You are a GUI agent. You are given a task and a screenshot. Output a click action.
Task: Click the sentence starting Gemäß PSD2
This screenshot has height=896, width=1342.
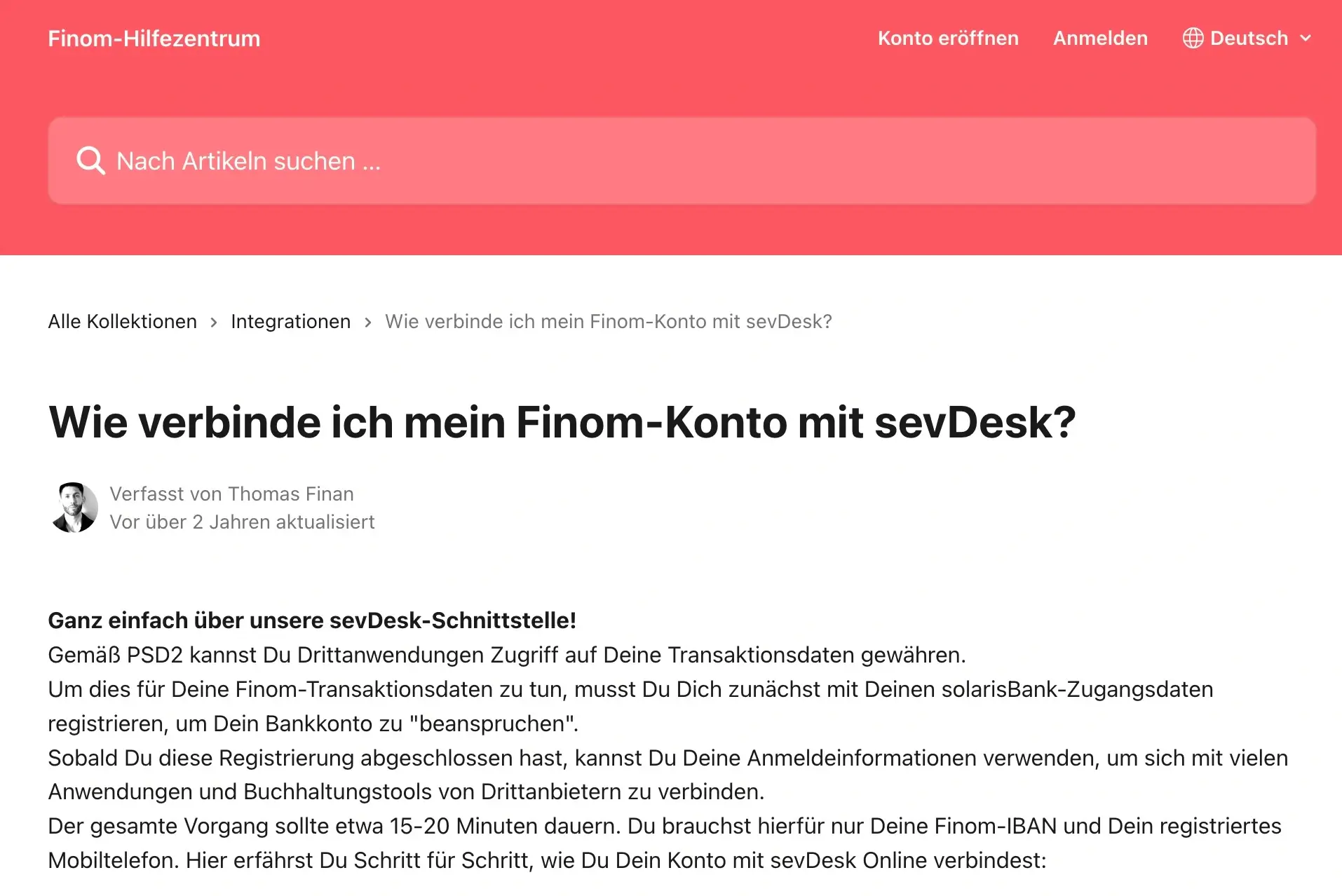tap(507, 655)
